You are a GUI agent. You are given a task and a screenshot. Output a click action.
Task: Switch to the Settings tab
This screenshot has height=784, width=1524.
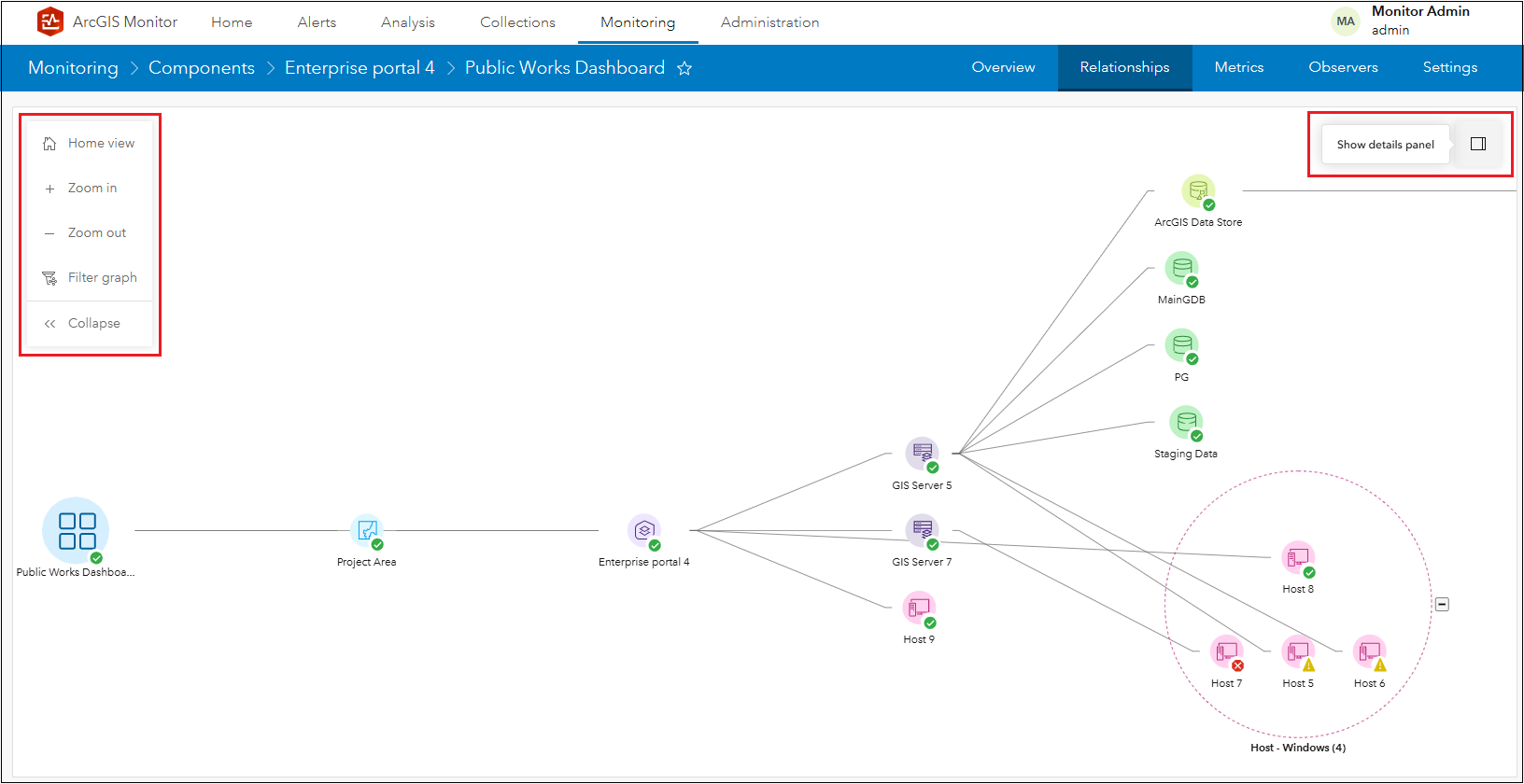coord(1450,67)
